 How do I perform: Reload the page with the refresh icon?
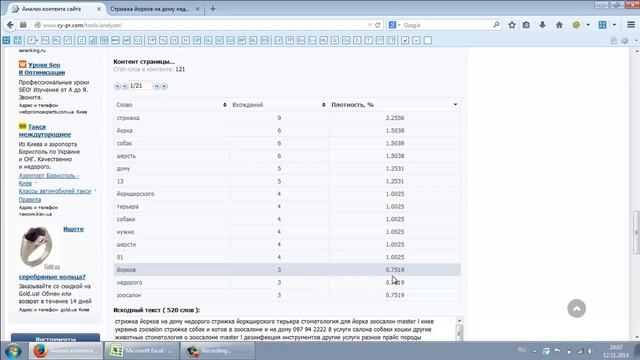coord(378,25)
